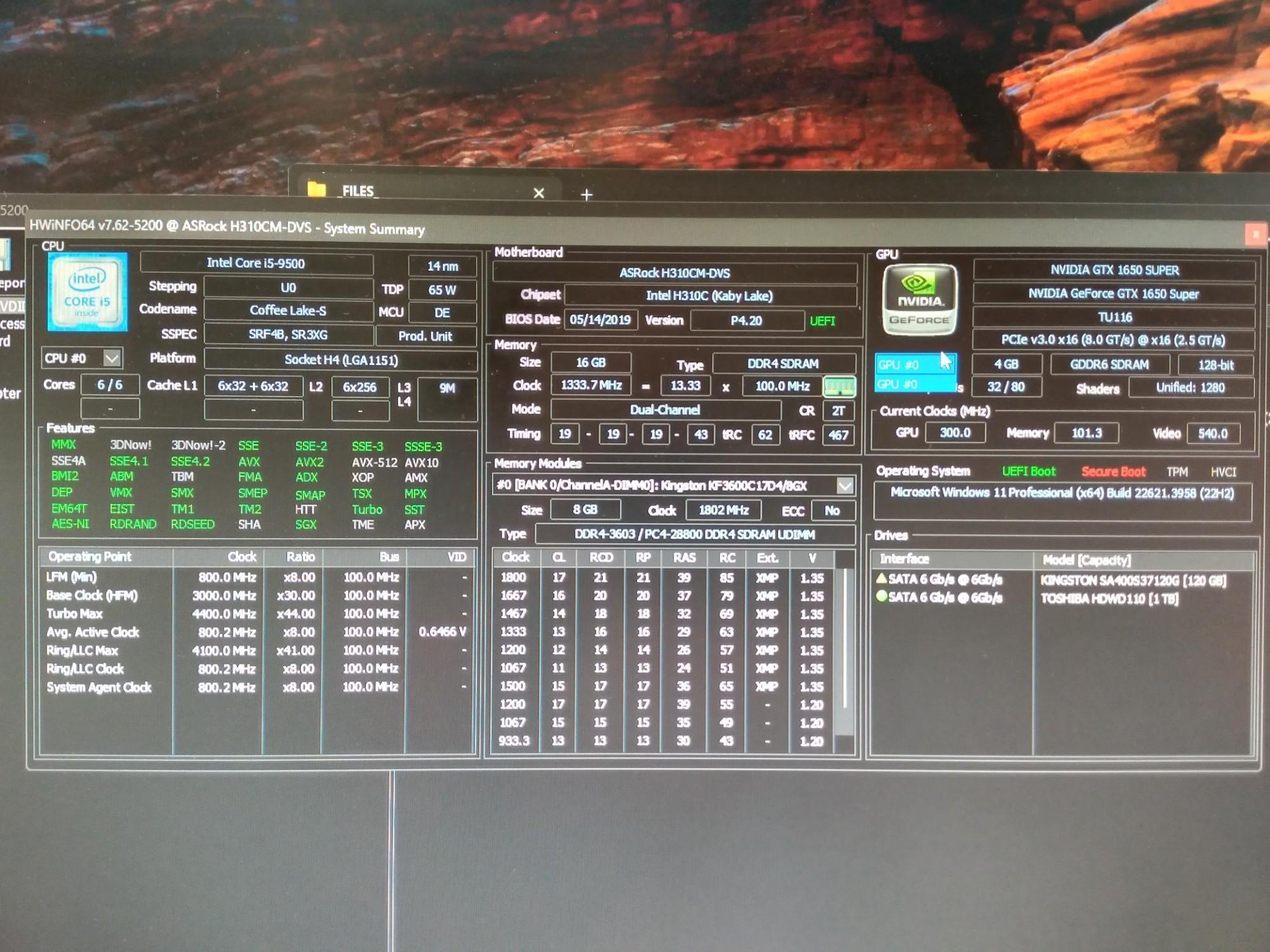This screenshot has height=952, width=1270.
Task: Click the Video clock 540.0 value
Action: [x=1213, y=433]
